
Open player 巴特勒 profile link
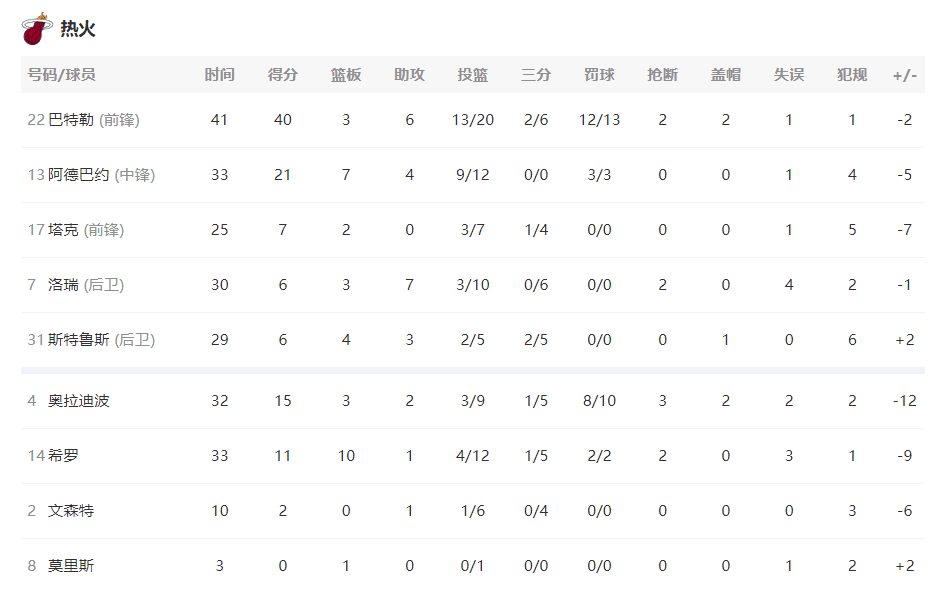(x=71, y=120)
